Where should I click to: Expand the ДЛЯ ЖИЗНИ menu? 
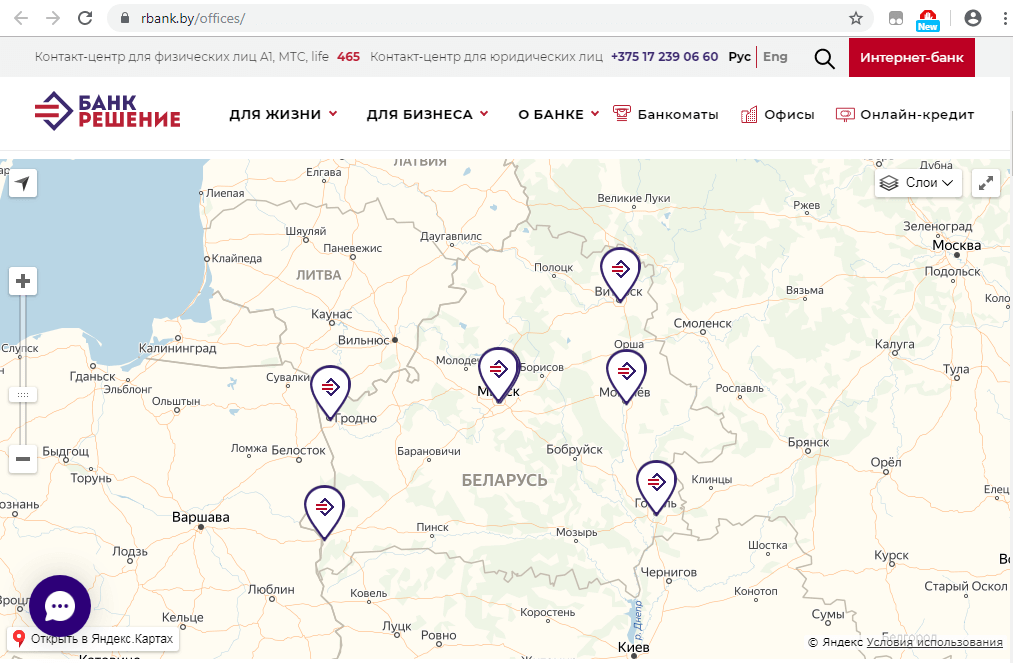pos(283,114)
